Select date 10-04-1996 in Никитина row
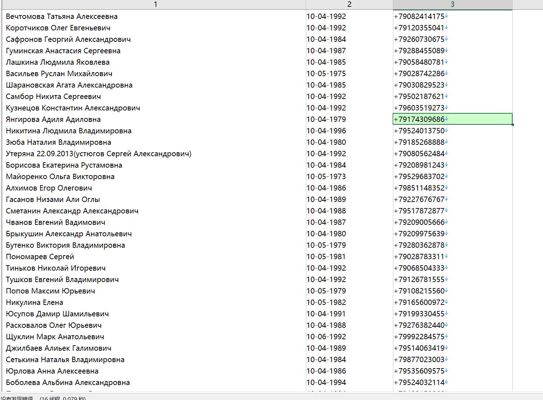 [x=326, y=131]
